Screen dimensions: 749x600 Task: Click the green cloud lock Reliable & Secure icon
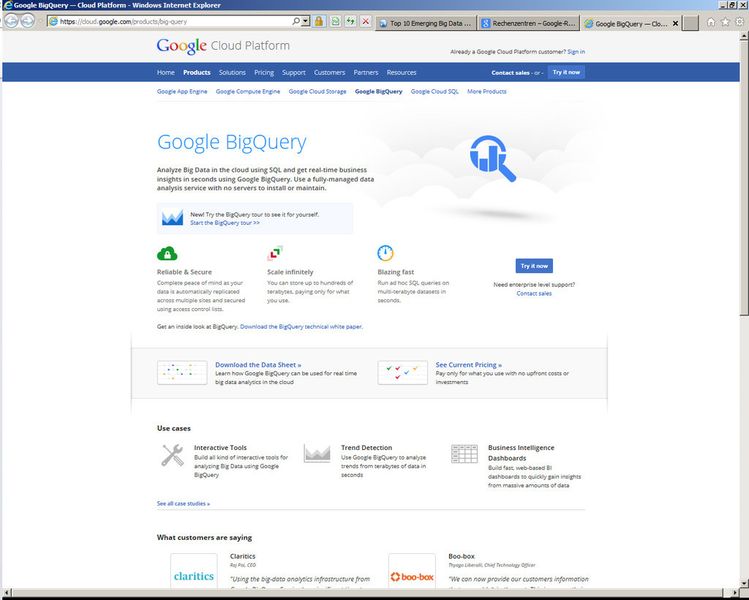tap(167, 253)
